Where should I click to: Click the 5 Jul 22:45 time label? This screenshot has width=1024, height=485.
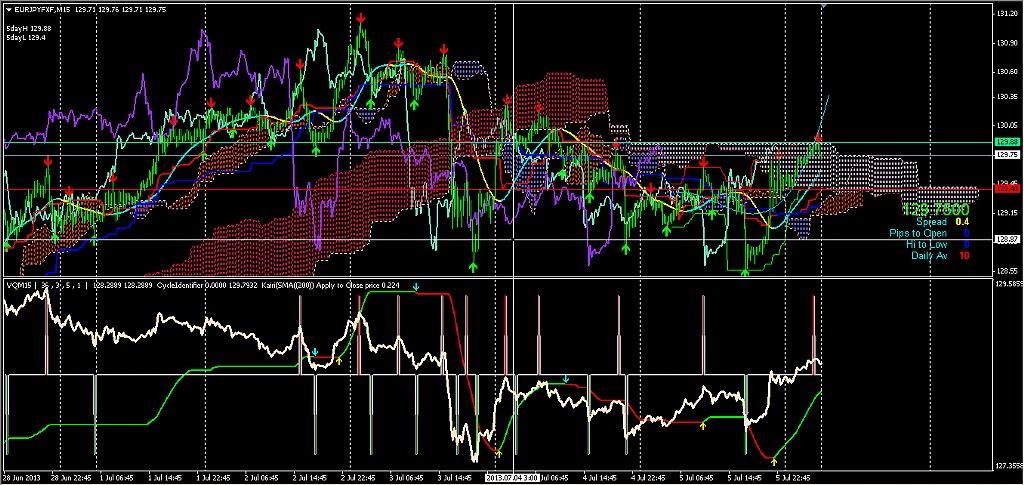tap(793, 478)
